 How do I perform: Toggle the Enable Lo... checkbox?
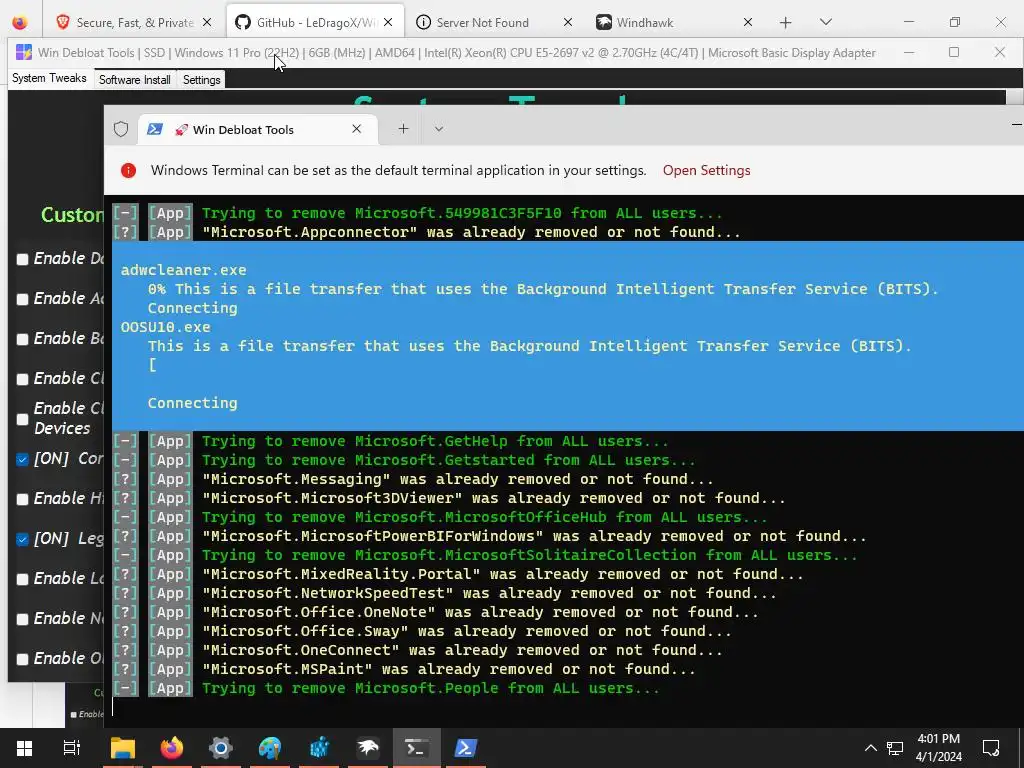[23, 579]
